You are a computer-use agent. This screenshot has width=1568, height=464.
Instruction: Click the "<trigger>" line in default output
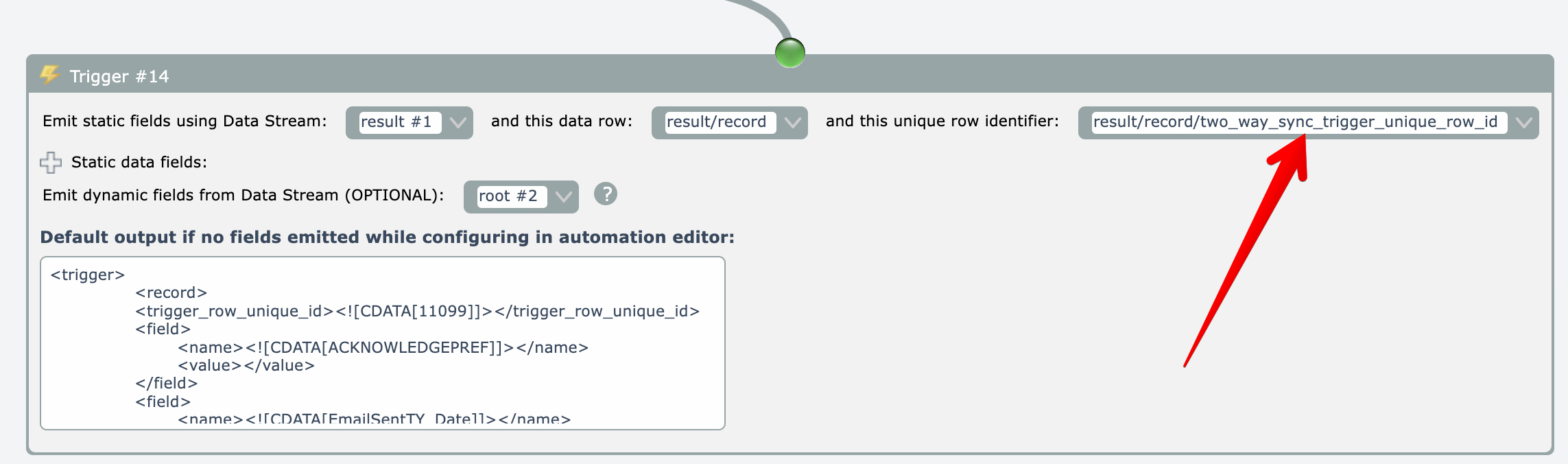click(x=88, y=275)
